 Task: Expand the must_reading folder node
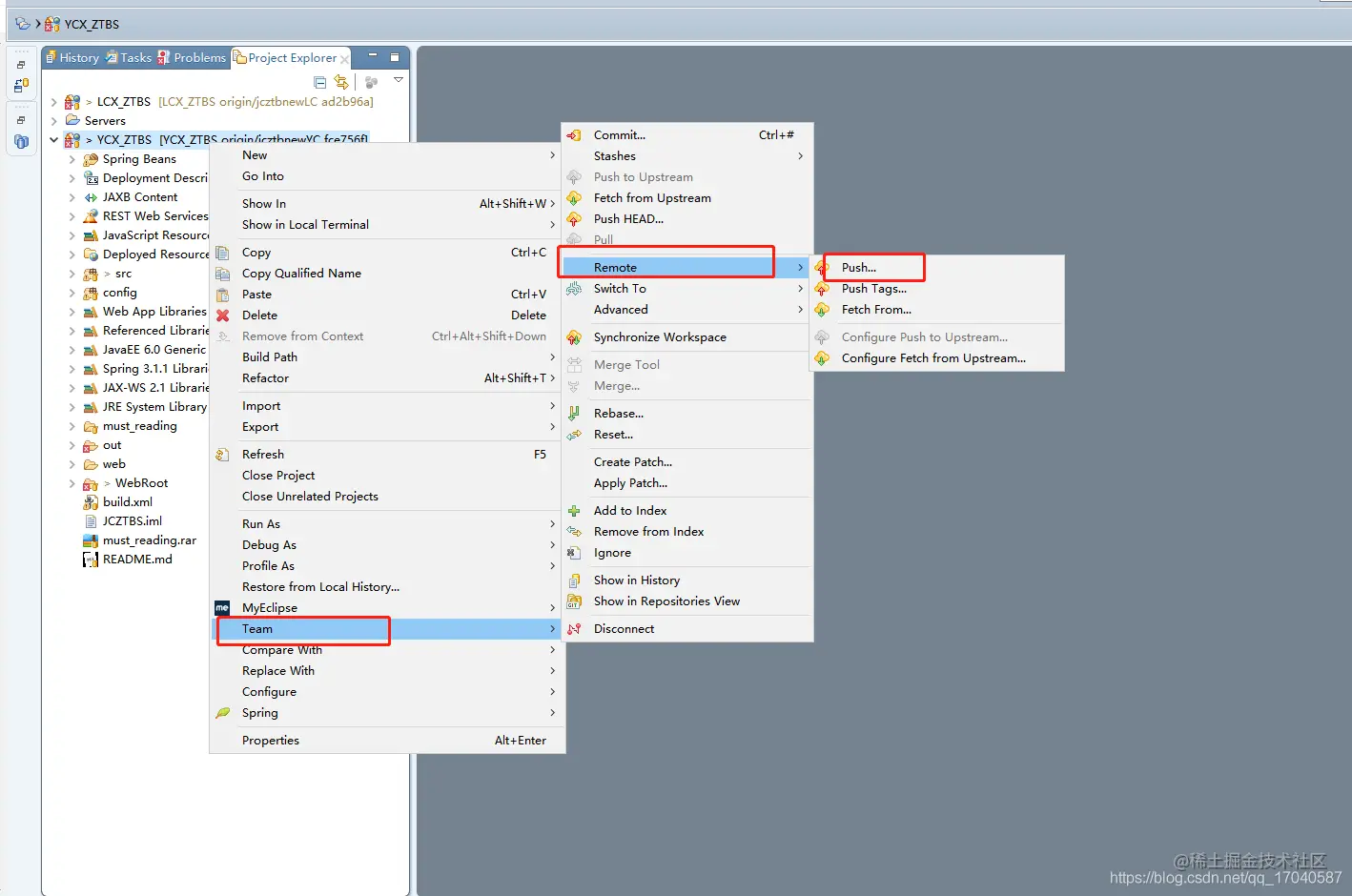click(72, 426)
